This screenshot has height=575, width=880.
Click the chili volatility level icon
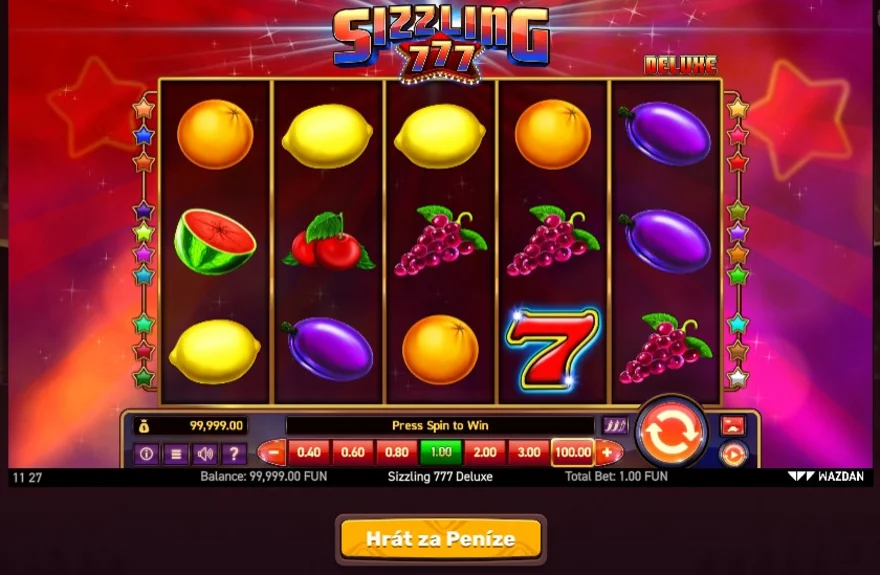616,426
